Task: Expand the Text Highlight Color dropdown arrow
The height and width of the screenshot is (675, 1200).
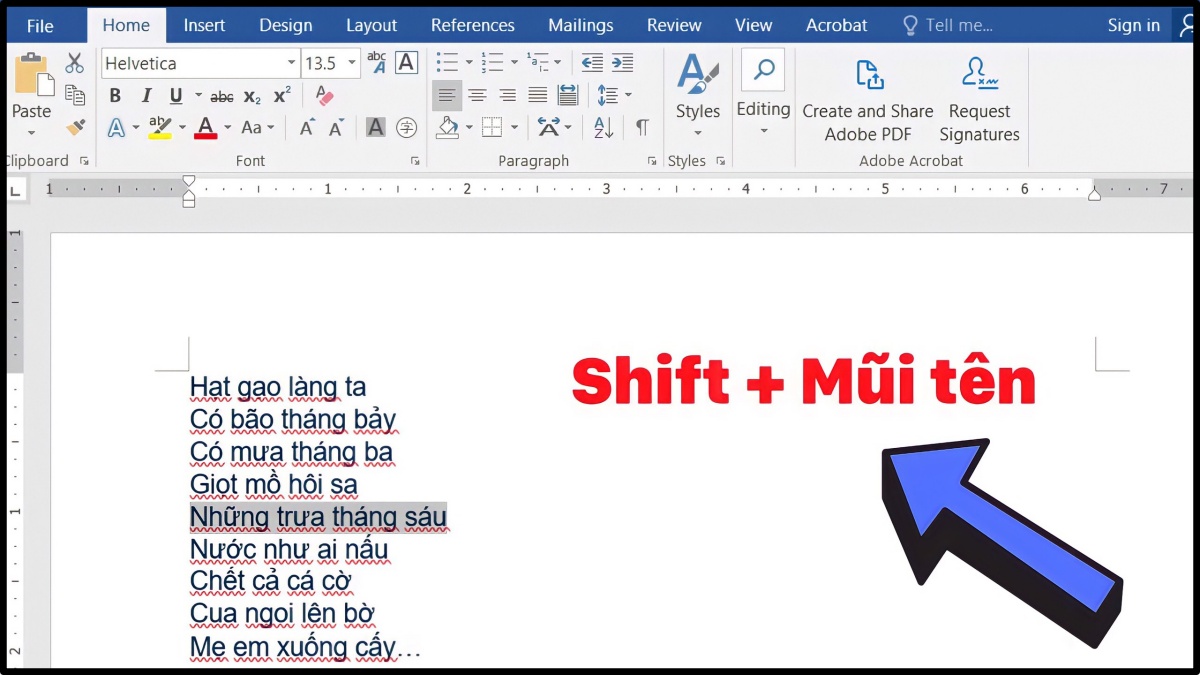Action: (182, 127)
